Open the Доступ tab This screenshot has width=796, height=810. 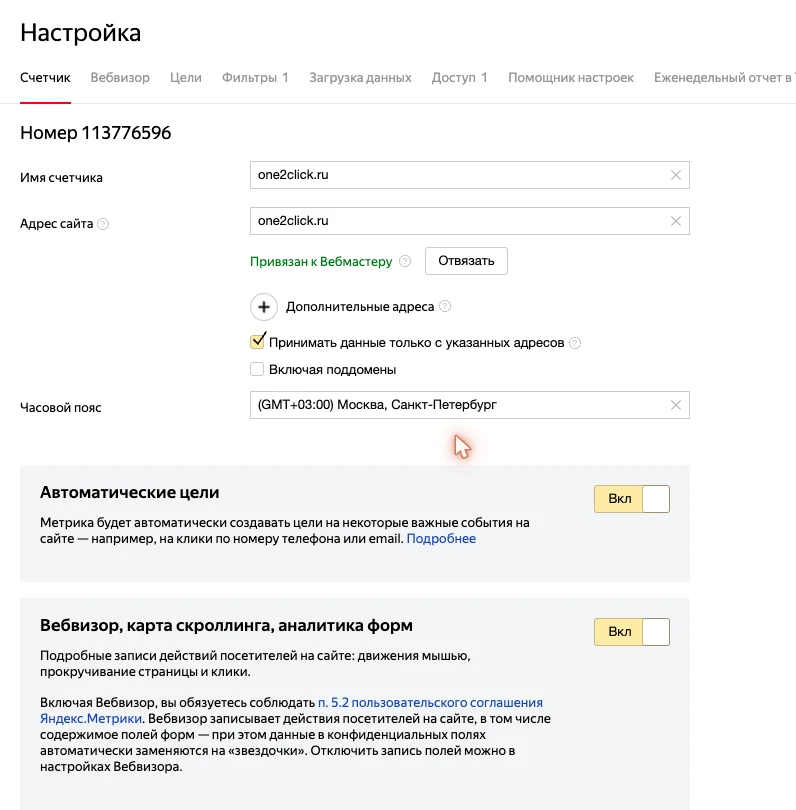[x=460, y=77]
